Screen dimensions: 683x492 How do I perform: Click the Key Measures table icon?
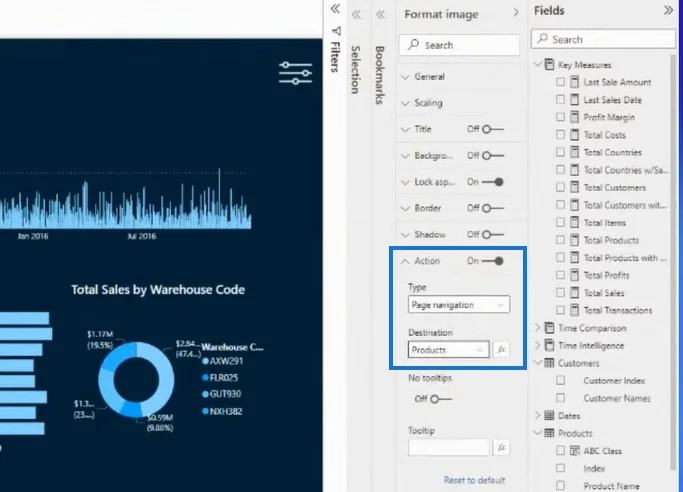coord(549,64)
